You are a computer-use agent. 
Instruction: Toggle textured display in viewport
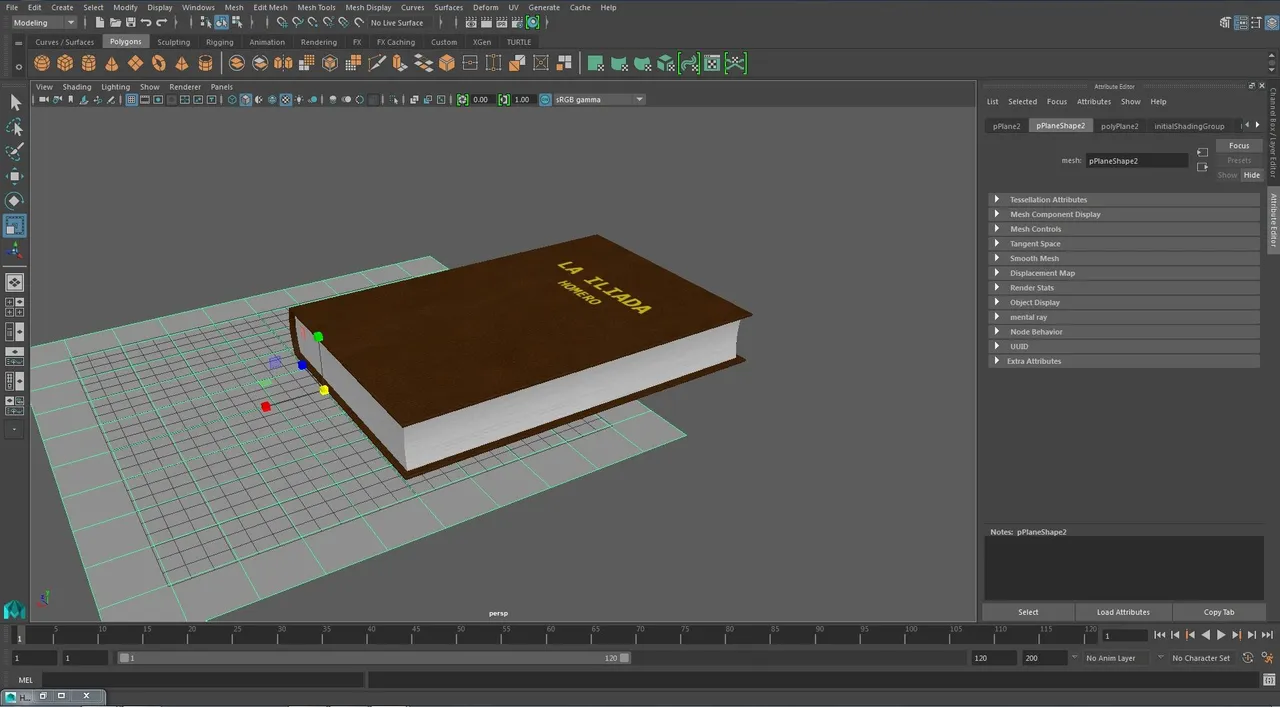click(285, 100)
